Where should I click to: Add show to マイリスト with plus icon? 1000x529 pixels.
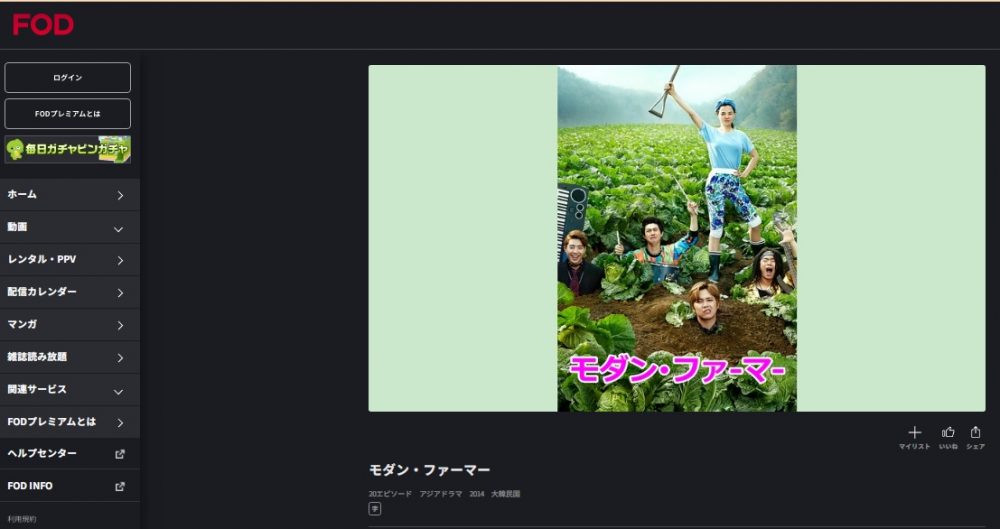915,433
